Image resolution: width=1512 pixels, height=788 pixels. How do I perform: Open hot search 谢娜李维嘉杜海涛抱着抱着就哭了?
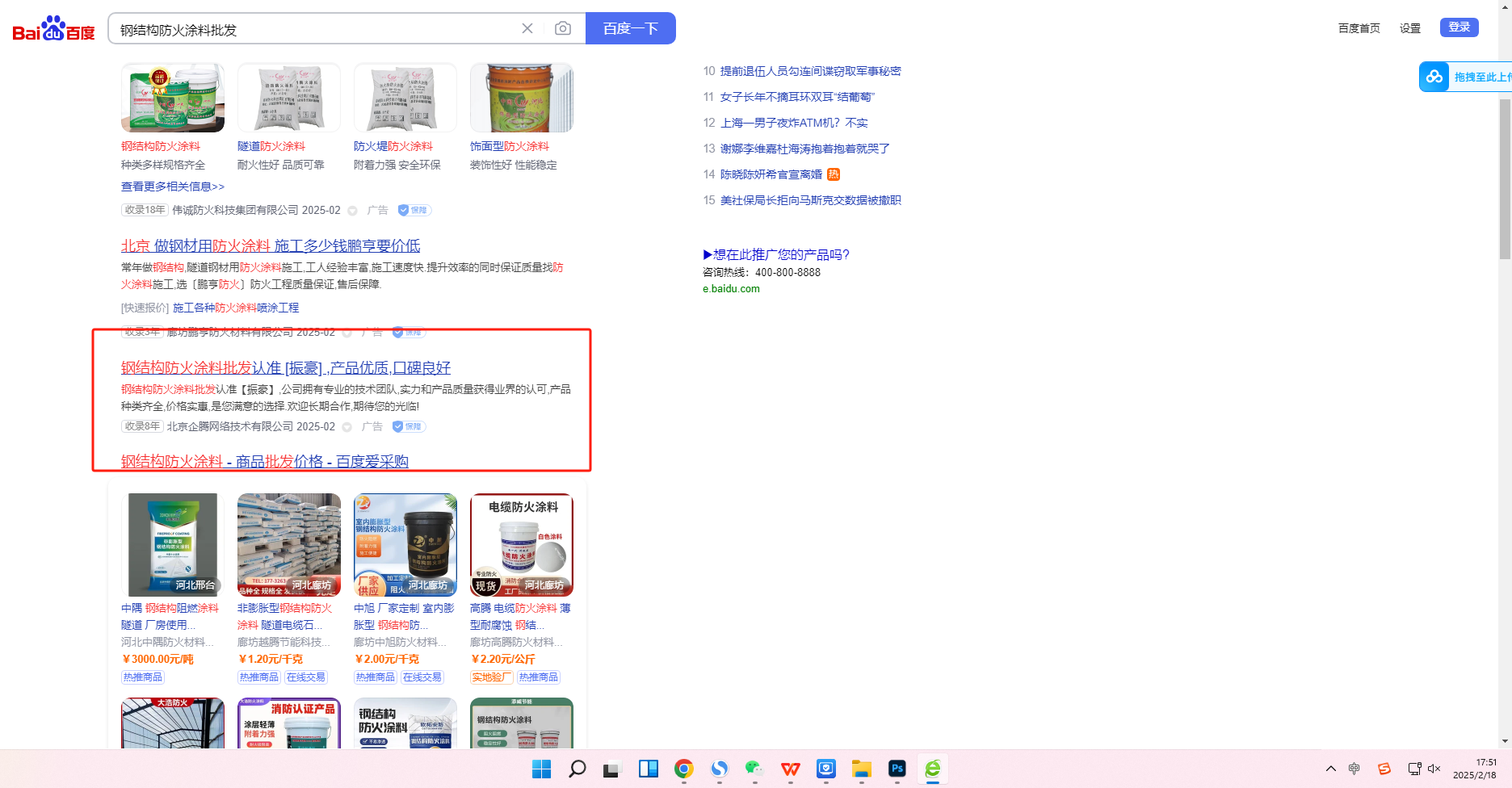pos(805,149)
